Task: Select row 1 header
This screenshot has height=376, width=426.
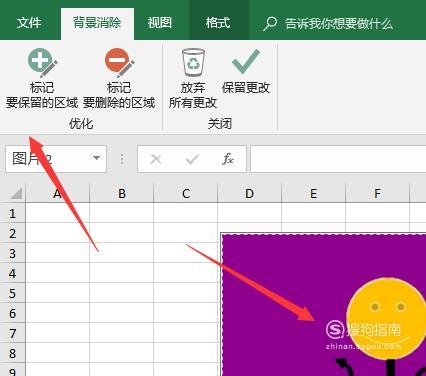Action: coord(13,213)
